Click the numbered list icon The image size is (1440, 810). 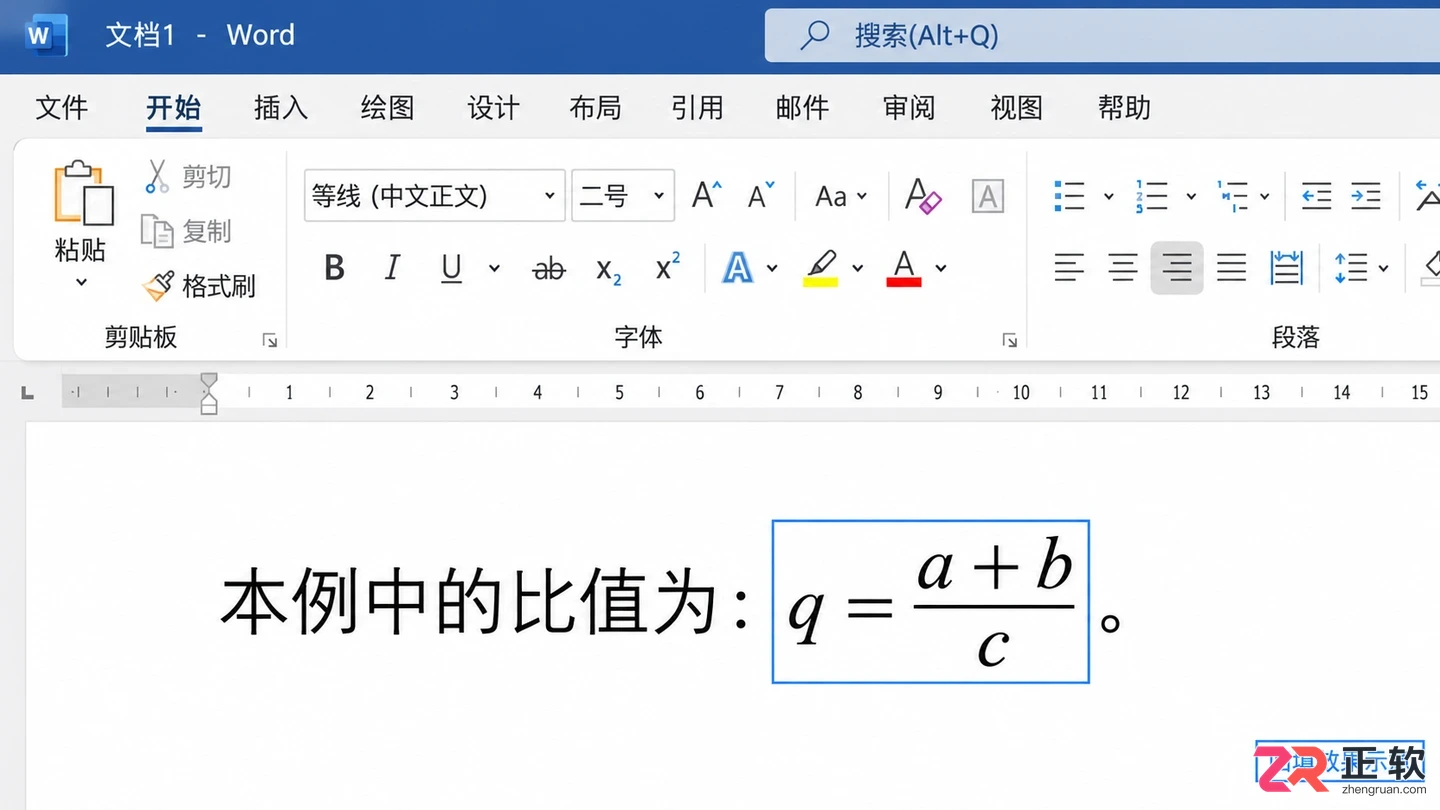[1151, 195]
